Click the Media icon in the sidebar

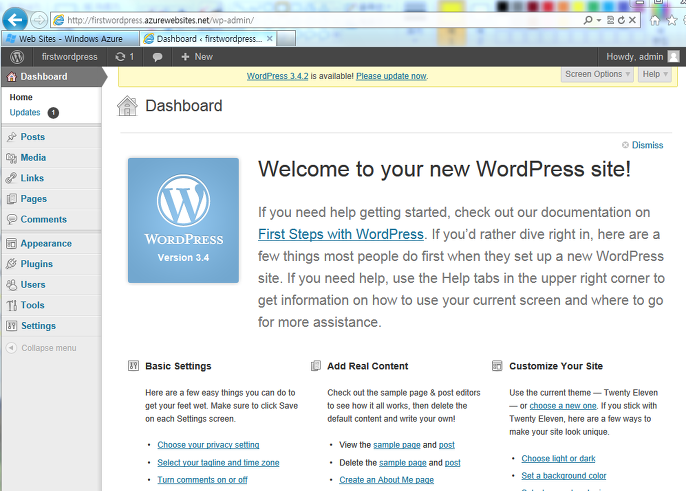coord(11,158)
